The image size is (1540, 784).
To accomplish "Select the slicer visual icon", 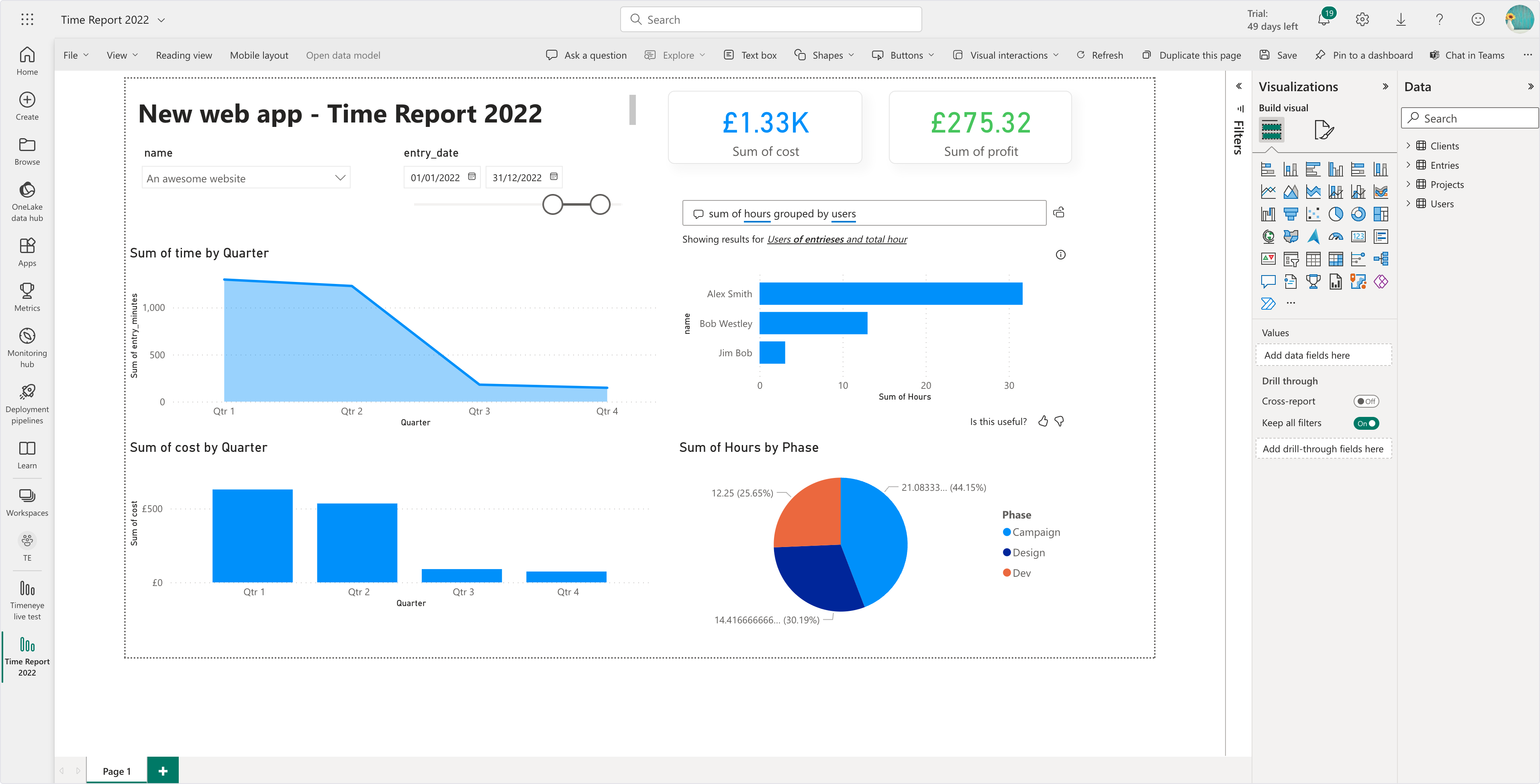I will [x=1291, y=259].
